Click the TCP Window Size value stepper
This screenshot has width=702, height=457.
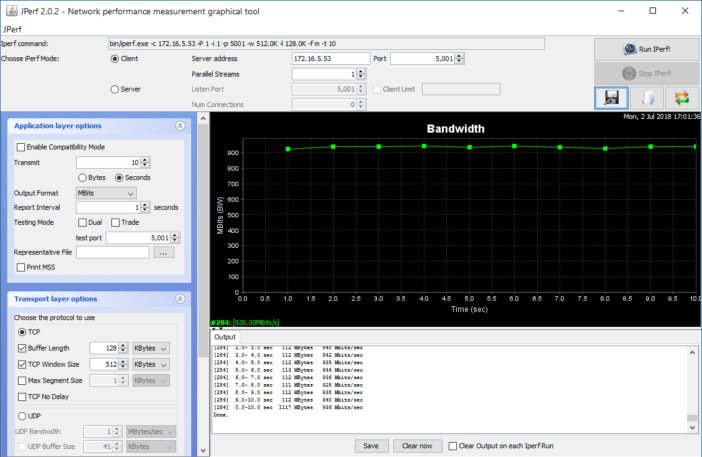point(124,364)
